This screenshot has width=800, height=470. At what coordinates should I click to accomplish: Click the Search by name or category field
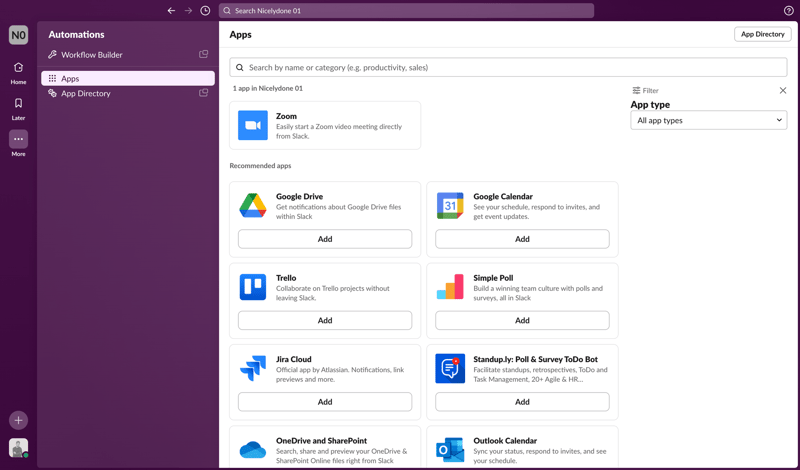[x=508, y=67]
